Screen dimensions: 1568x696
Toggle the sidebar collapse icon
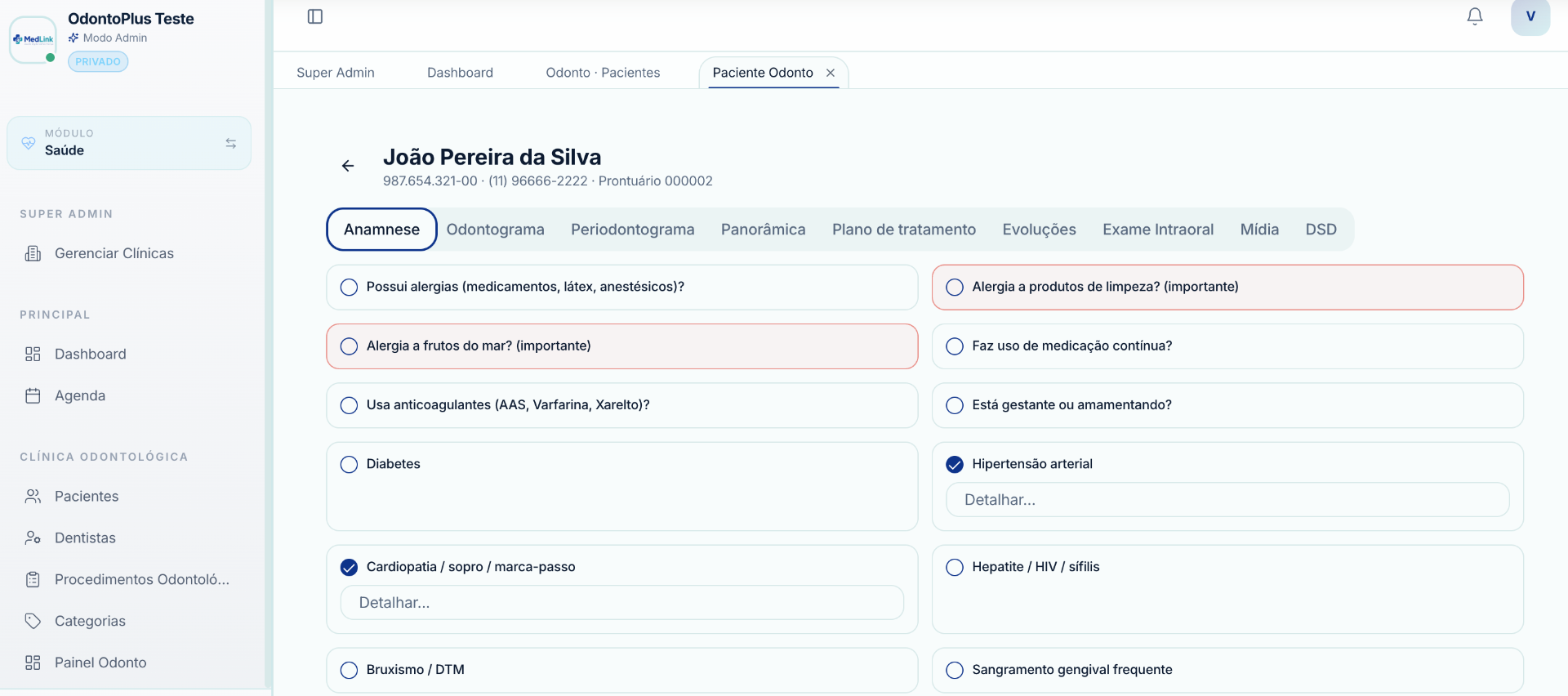pos(315,16)
